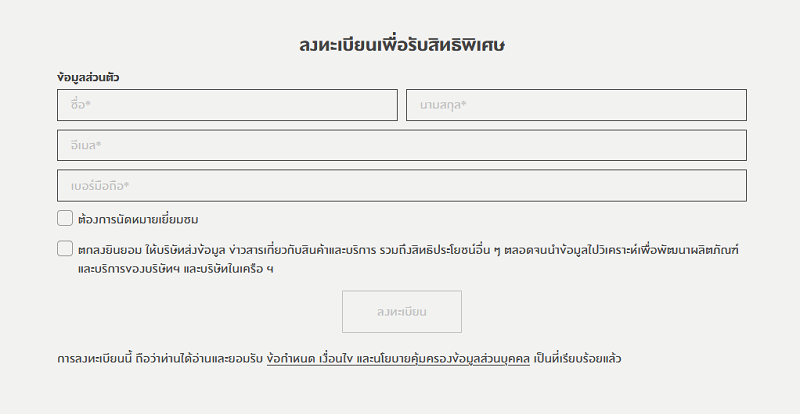Screen dimensions: 800x414
Task: Click the เป็นที่เรียบร้อยแล้ว ending text
Action: click(x=578, y=358)
